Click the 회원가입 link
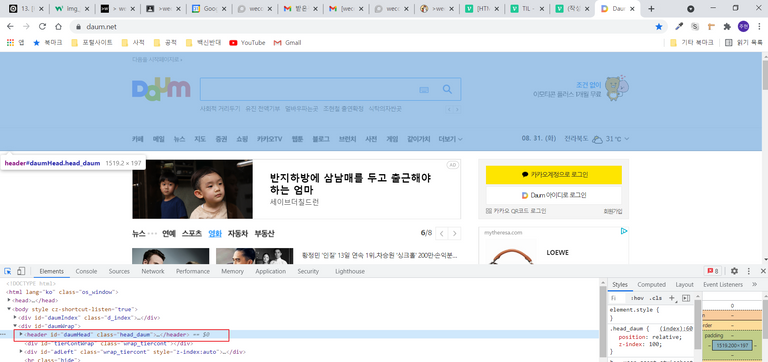This screenshot has width=768, height=362. pos(613,212)
